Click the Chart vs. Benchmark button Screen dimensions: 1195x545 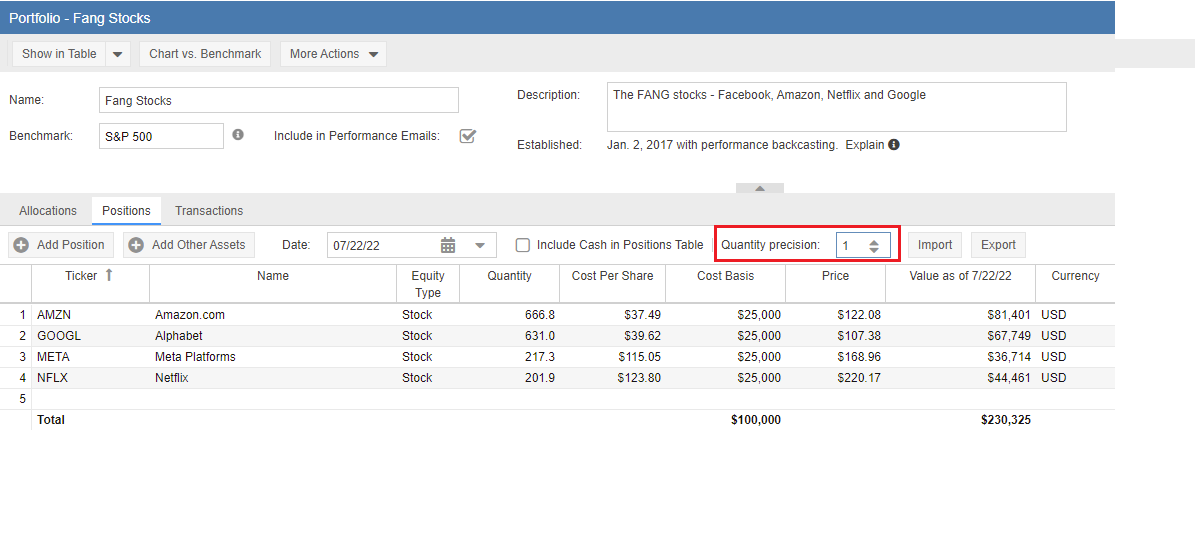coord(205,54)
